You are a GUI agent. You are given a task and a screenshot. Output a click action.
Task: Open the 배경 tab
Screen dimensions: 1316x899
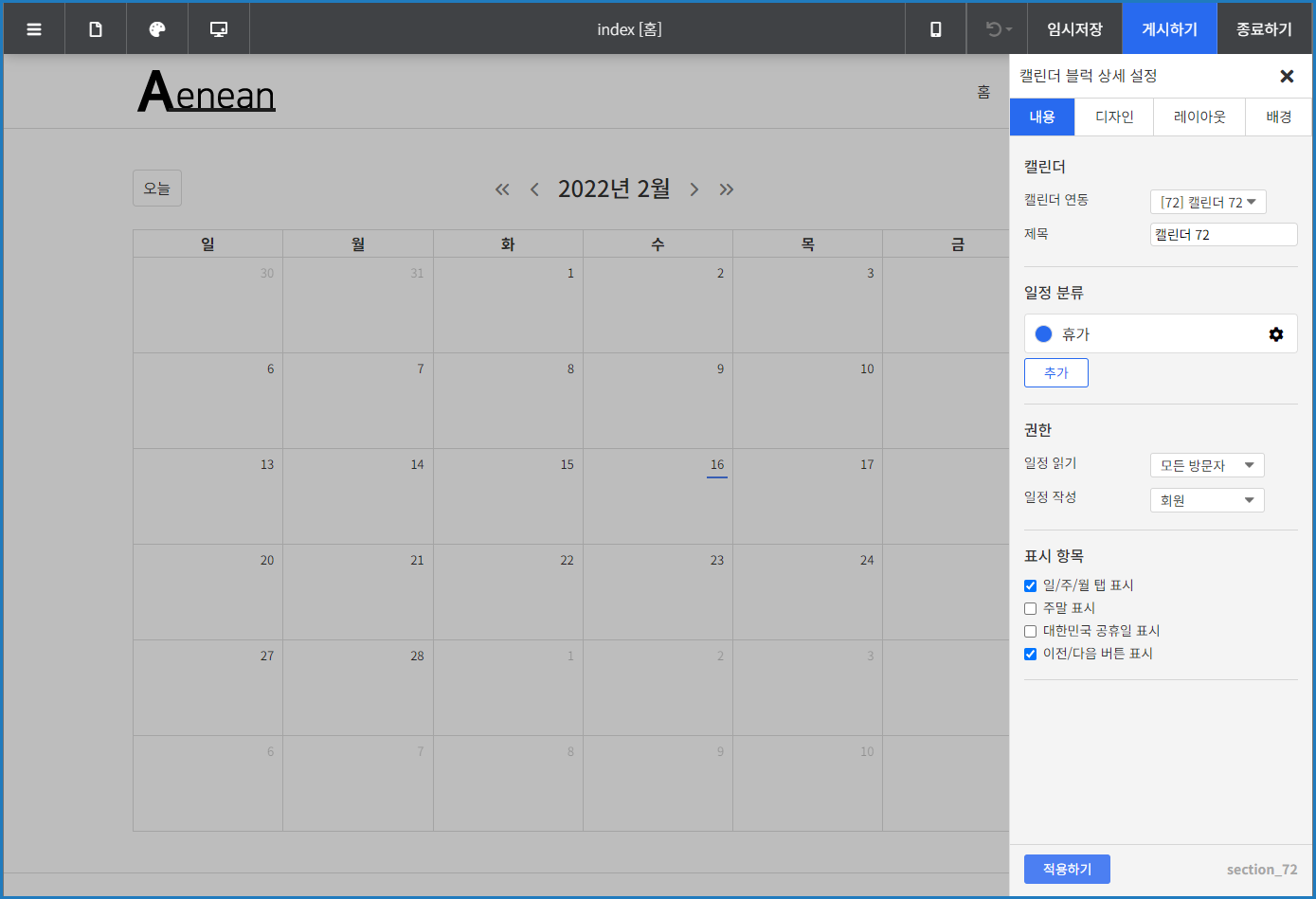point(1277,117)
